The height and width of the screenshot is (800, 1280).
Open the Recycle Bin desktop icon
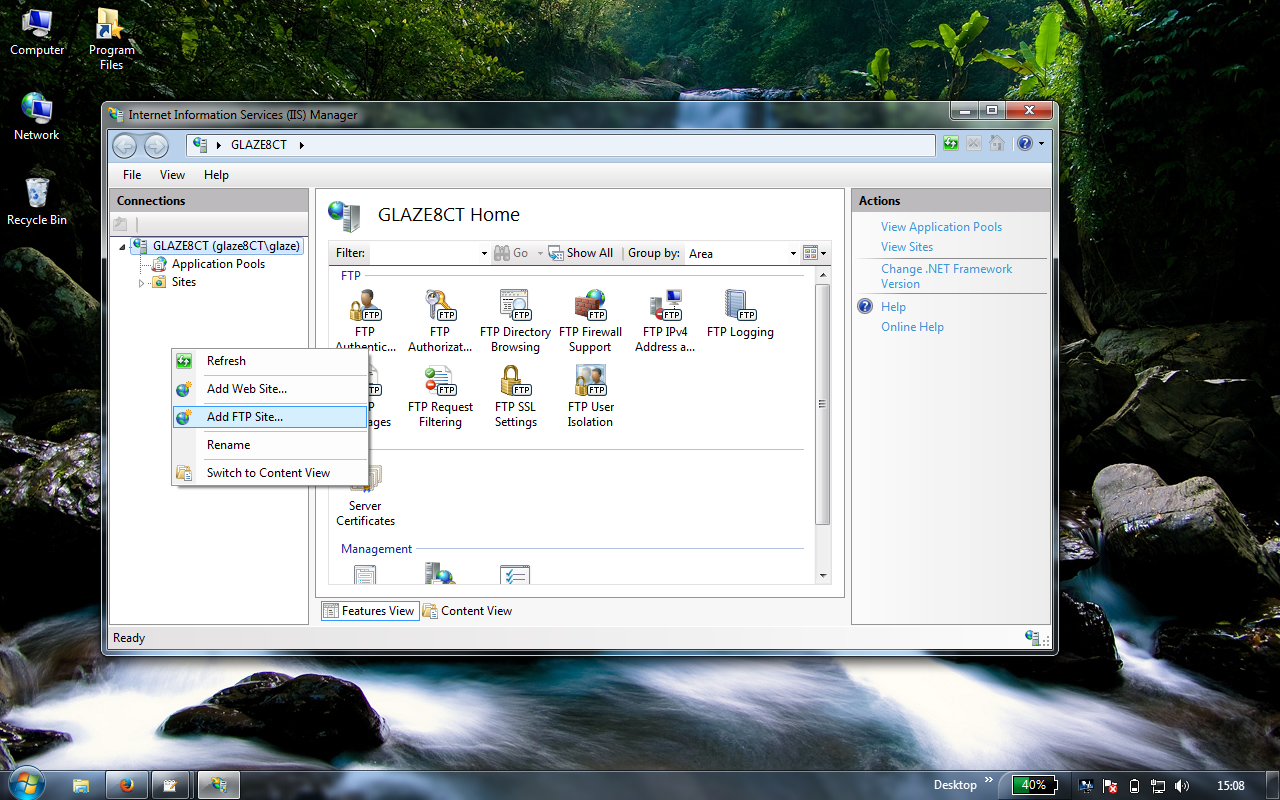(x=37, y=201)
